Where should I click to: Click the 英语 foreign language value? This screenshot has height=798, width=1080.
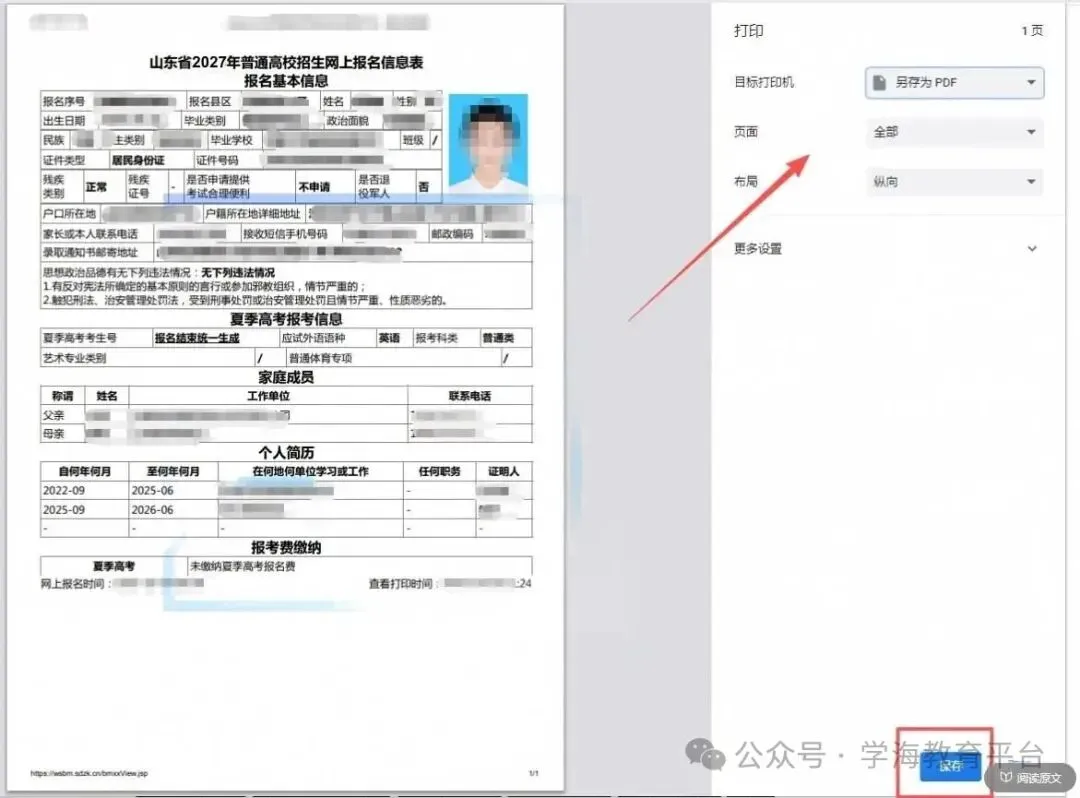point(389,338)
